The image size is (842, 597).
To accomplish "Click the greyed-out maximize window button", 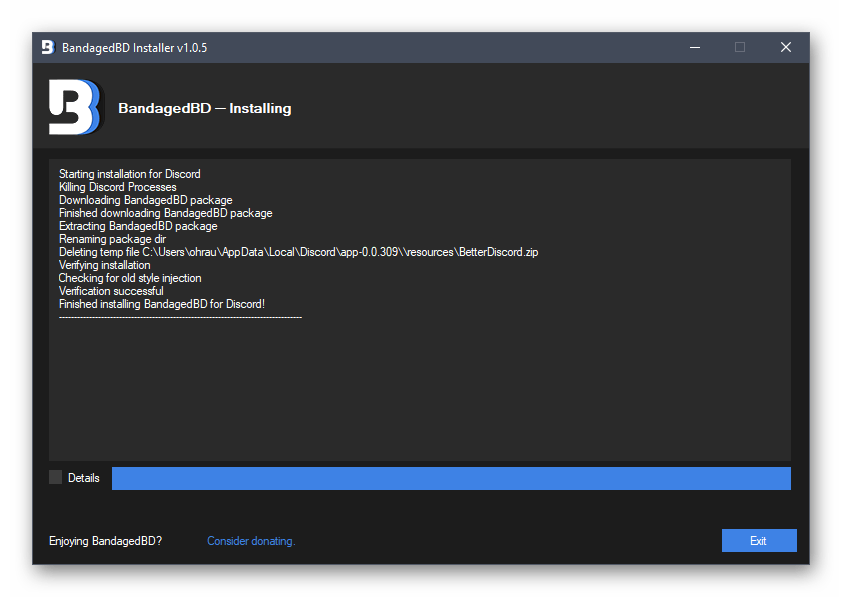I will pos(740,47).
